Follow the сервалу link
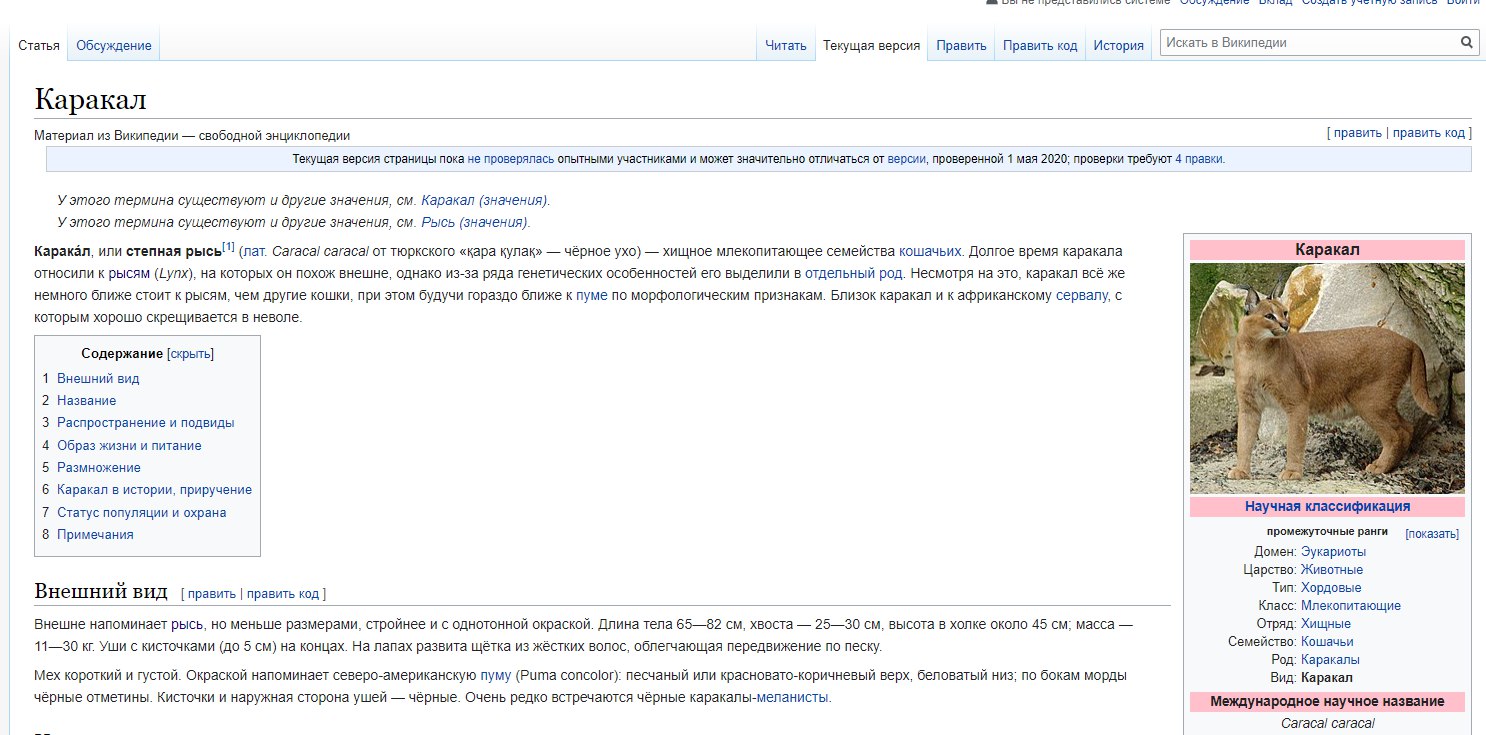 tap(1082, 295)
